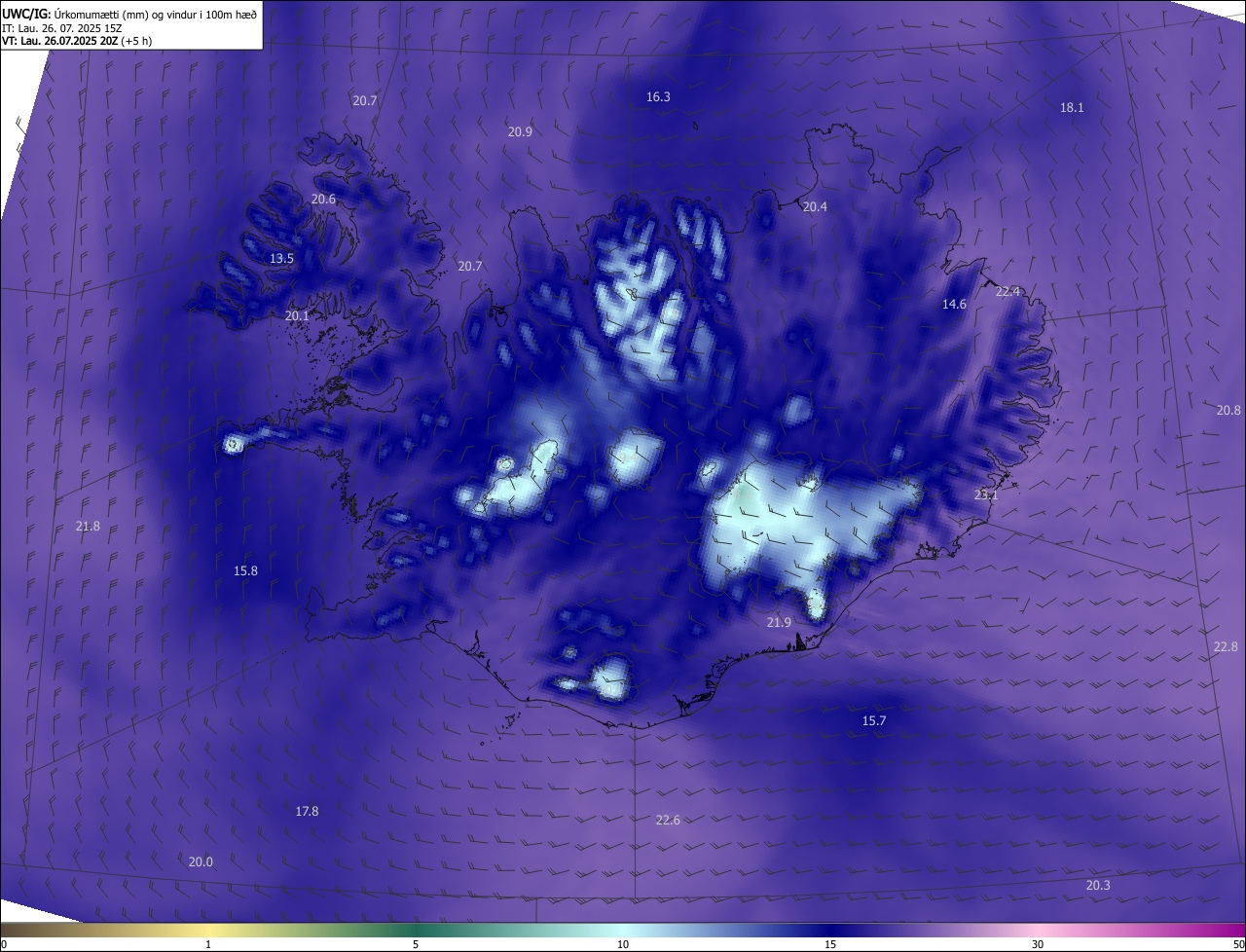This screenshot has width=1246, height=952.
Task: Select the 13.5 value label
Action: (x=281, y=258)
